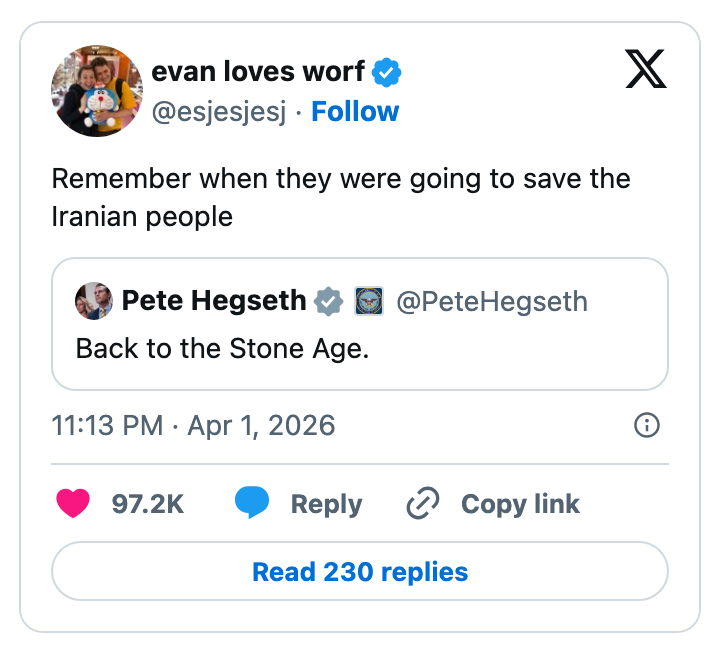
Task: Click the info circle icon
Action: click(647, 426)
